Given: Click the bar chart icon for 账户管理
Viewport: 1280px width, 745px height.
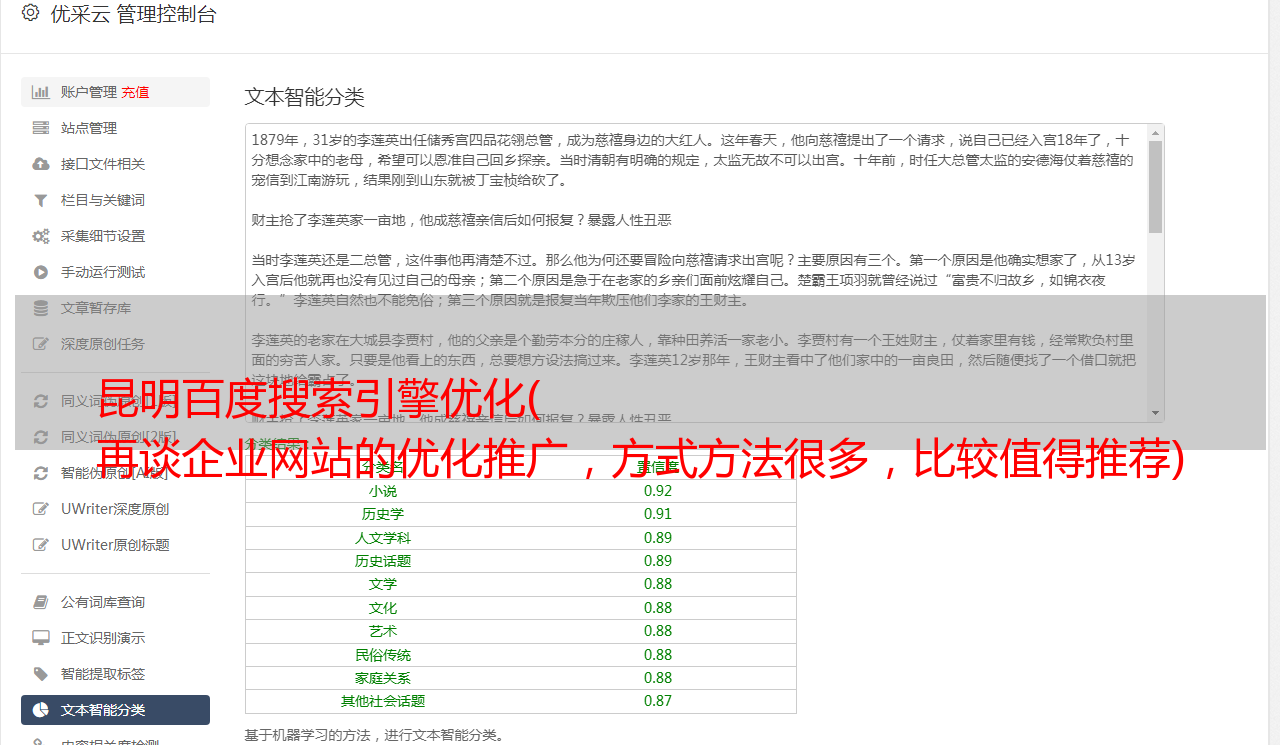Looking at the screenshot, I should (41, 92).
